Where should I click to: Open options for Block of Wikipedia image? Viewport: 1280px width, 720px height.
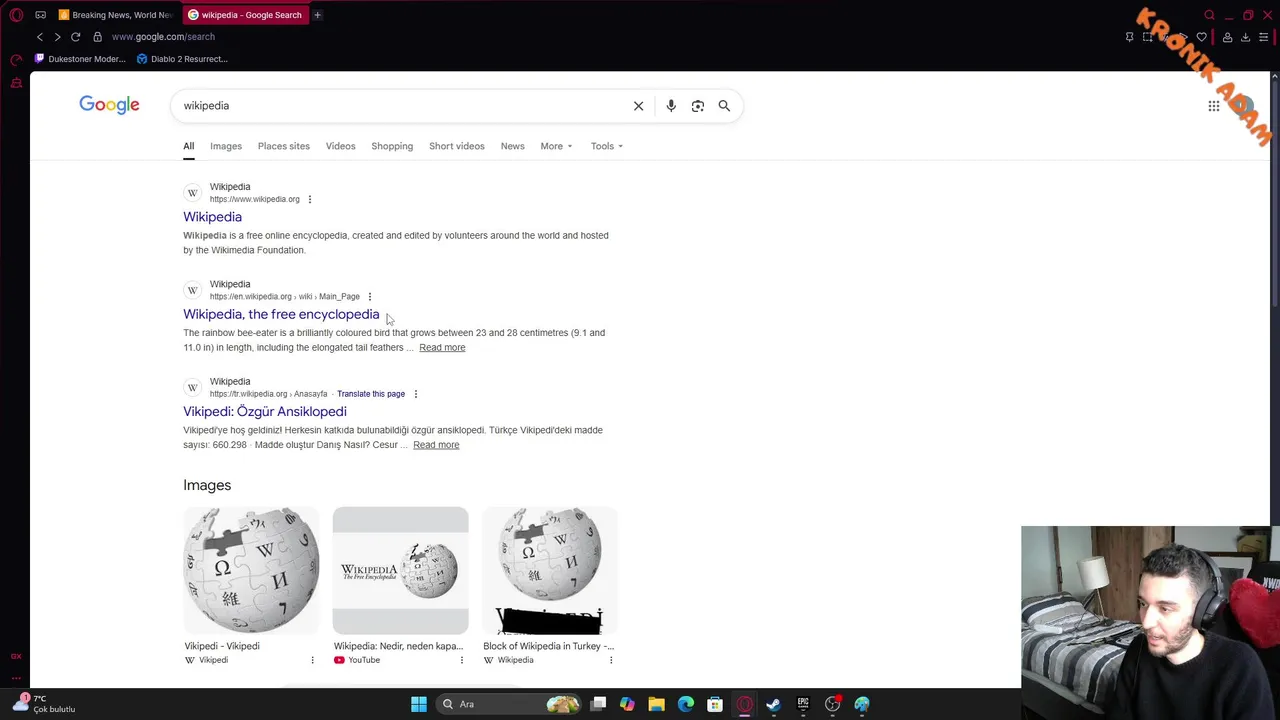click(x=611, y=660)
